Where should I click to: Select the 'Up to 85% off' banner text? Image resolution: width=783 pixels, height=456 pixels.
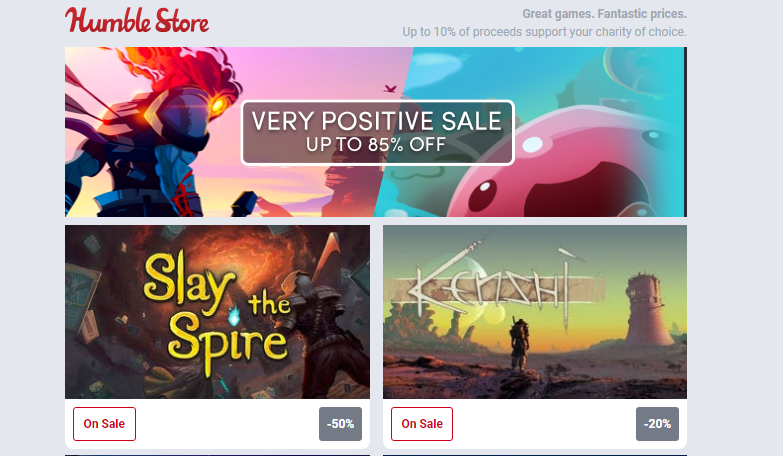[376, 145]
